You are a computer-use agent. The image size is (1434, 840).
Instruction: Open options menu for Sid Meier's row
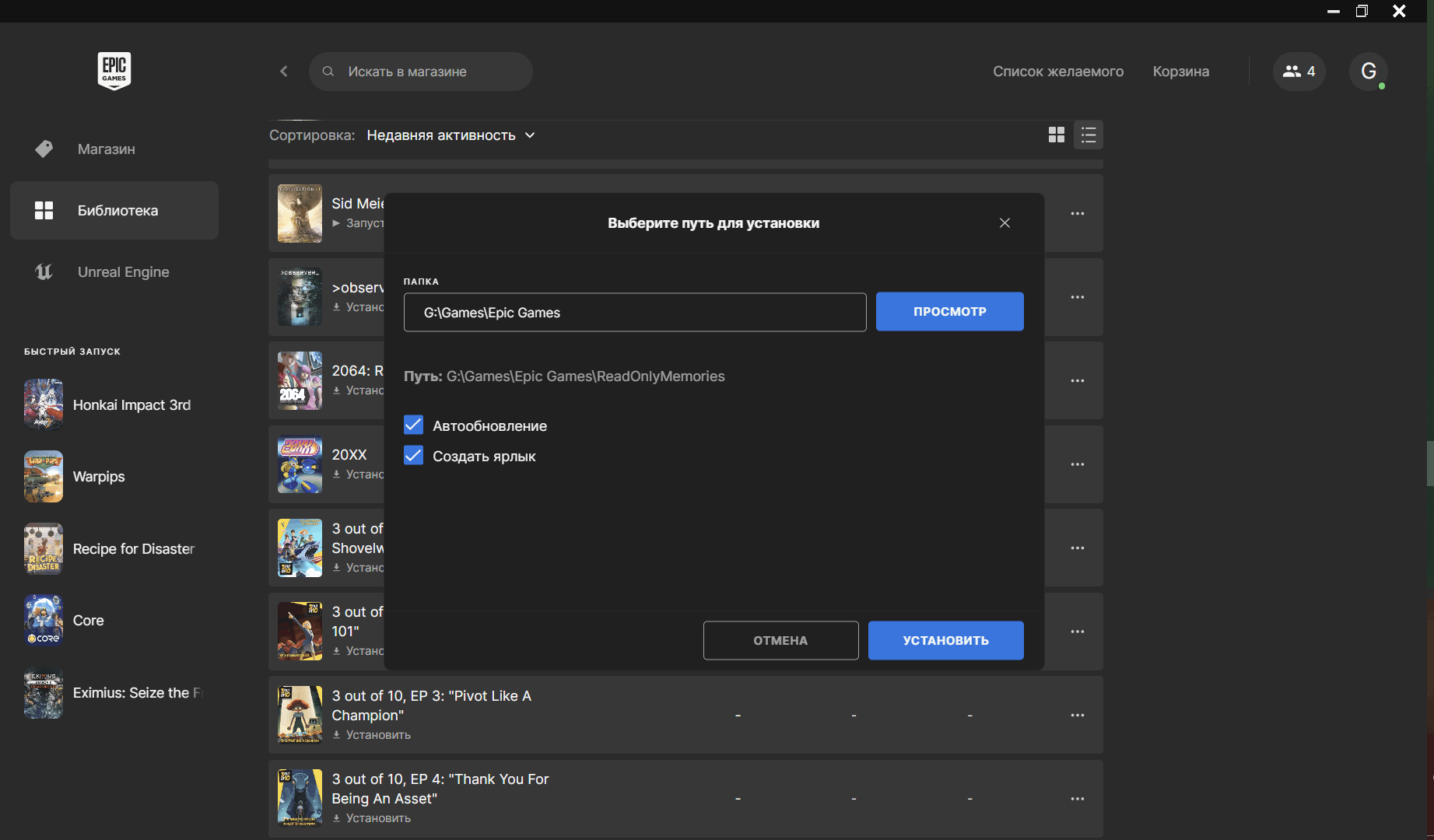(1077, 213)
